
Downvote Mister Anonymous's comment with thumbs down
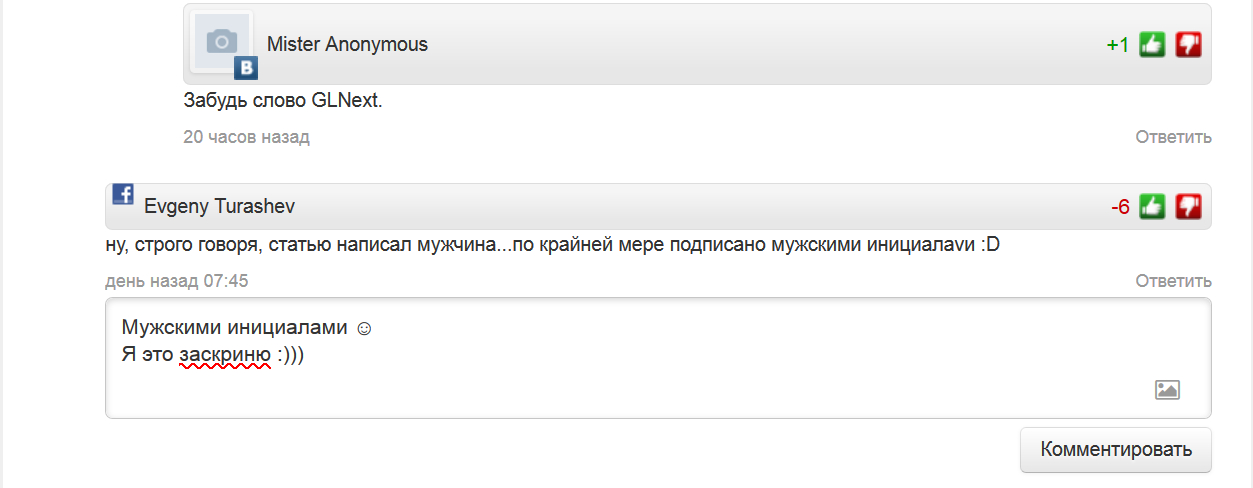click(x=1188, y=45)
